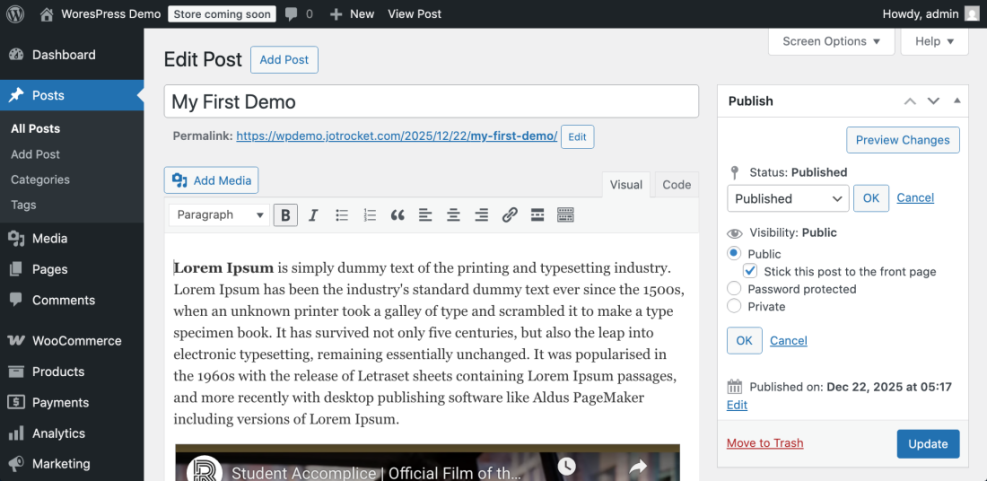Open Categories submenu item
Screen dimensions: 987x481
(x=40, y=179)
